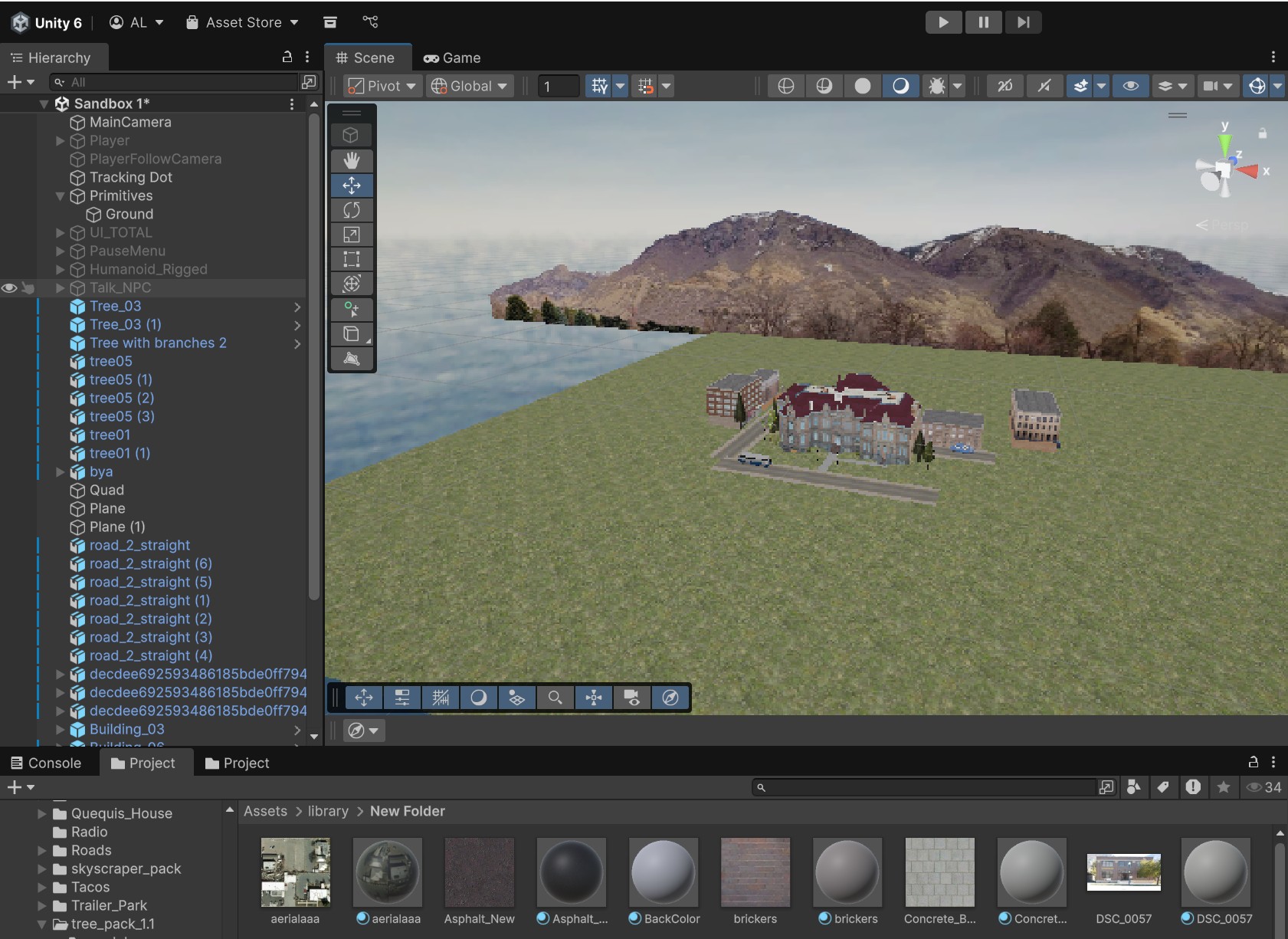Select the Move tool in Scene toolbar

point(352,186)
